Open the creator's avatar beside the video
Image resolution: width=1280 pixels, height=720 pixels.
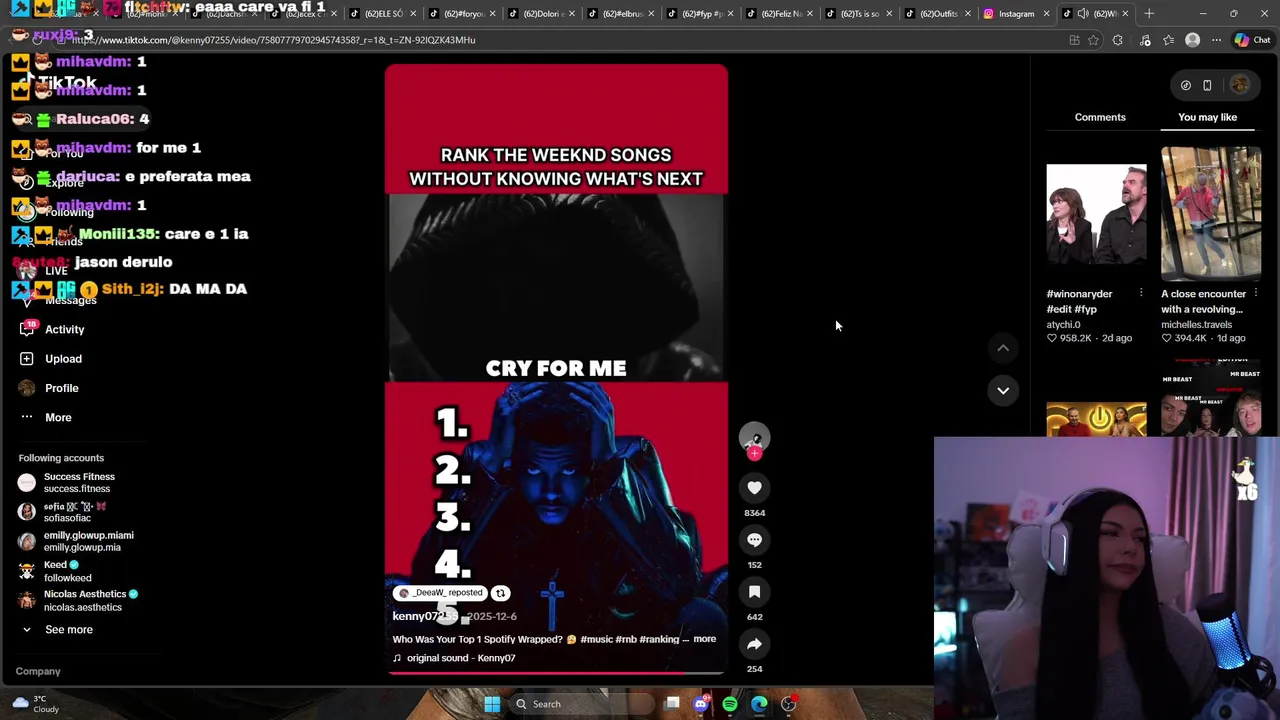[754, 437]
